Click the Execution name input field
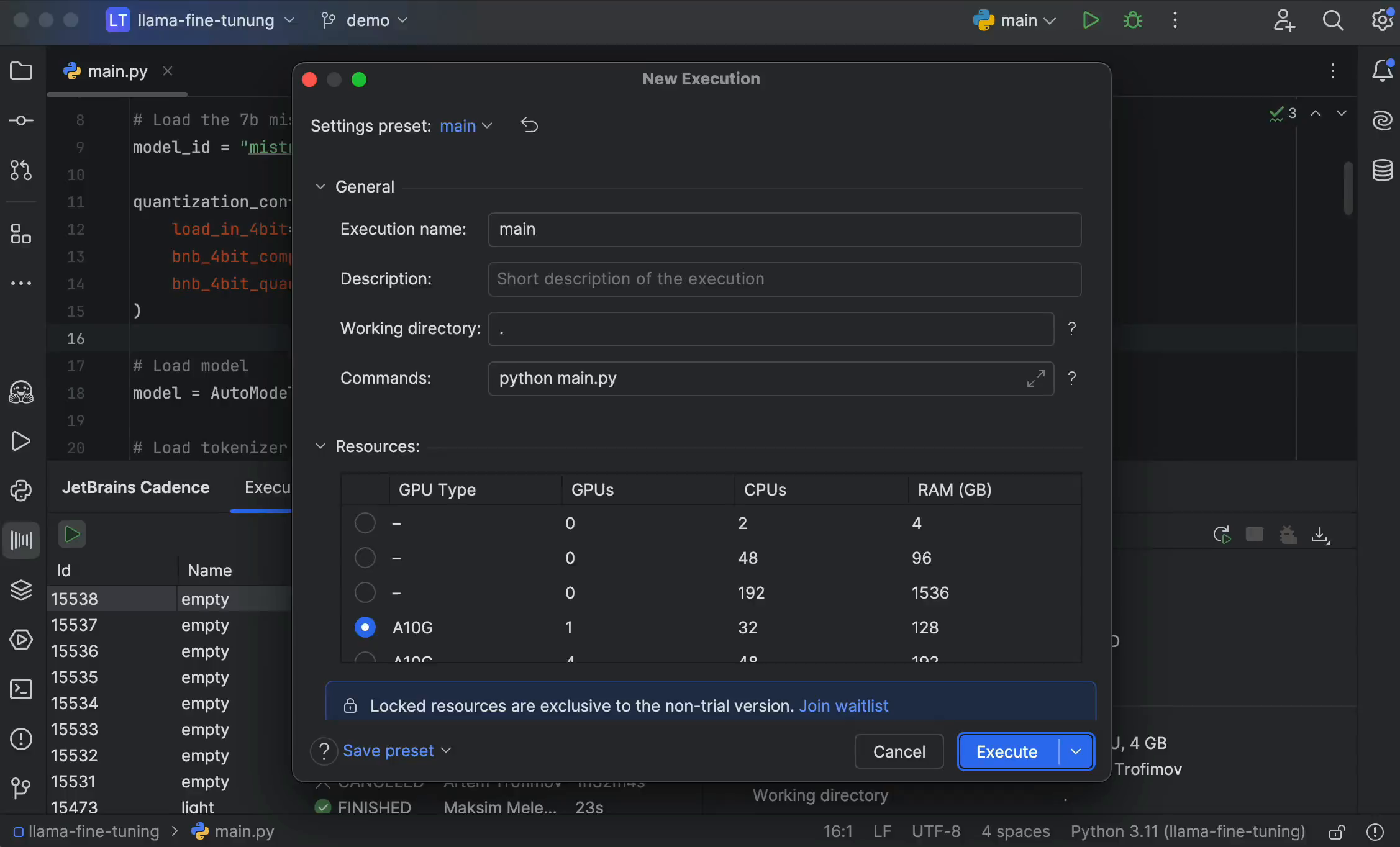The width and height of the screenshot is (1400, 847). 784,230
